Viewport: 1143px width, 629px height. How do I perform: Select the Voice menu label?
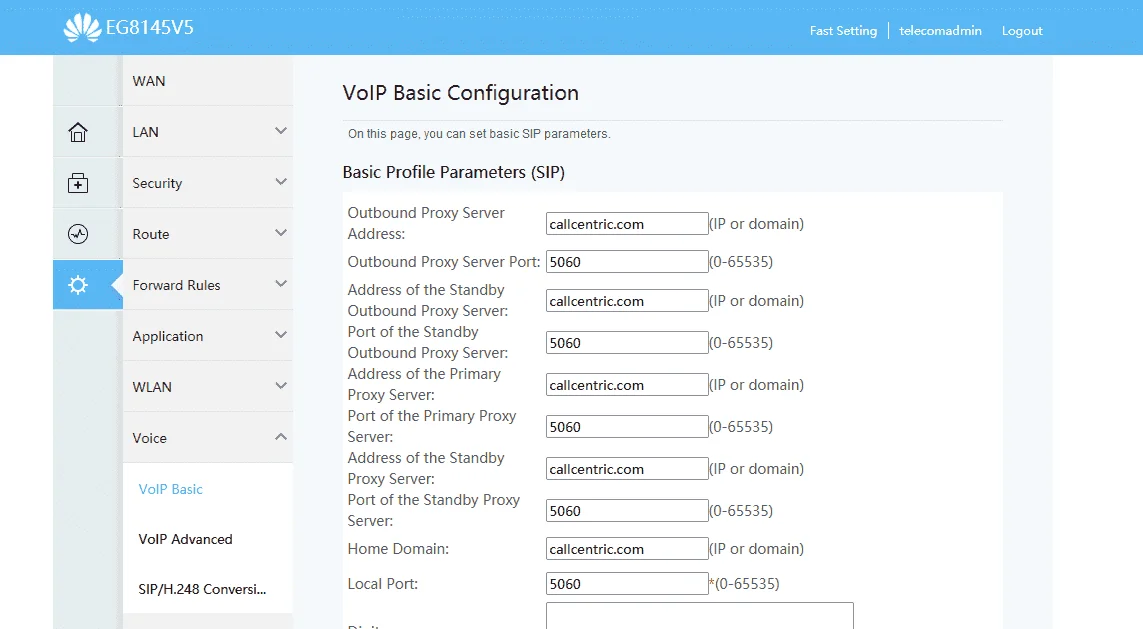[149, 438]
